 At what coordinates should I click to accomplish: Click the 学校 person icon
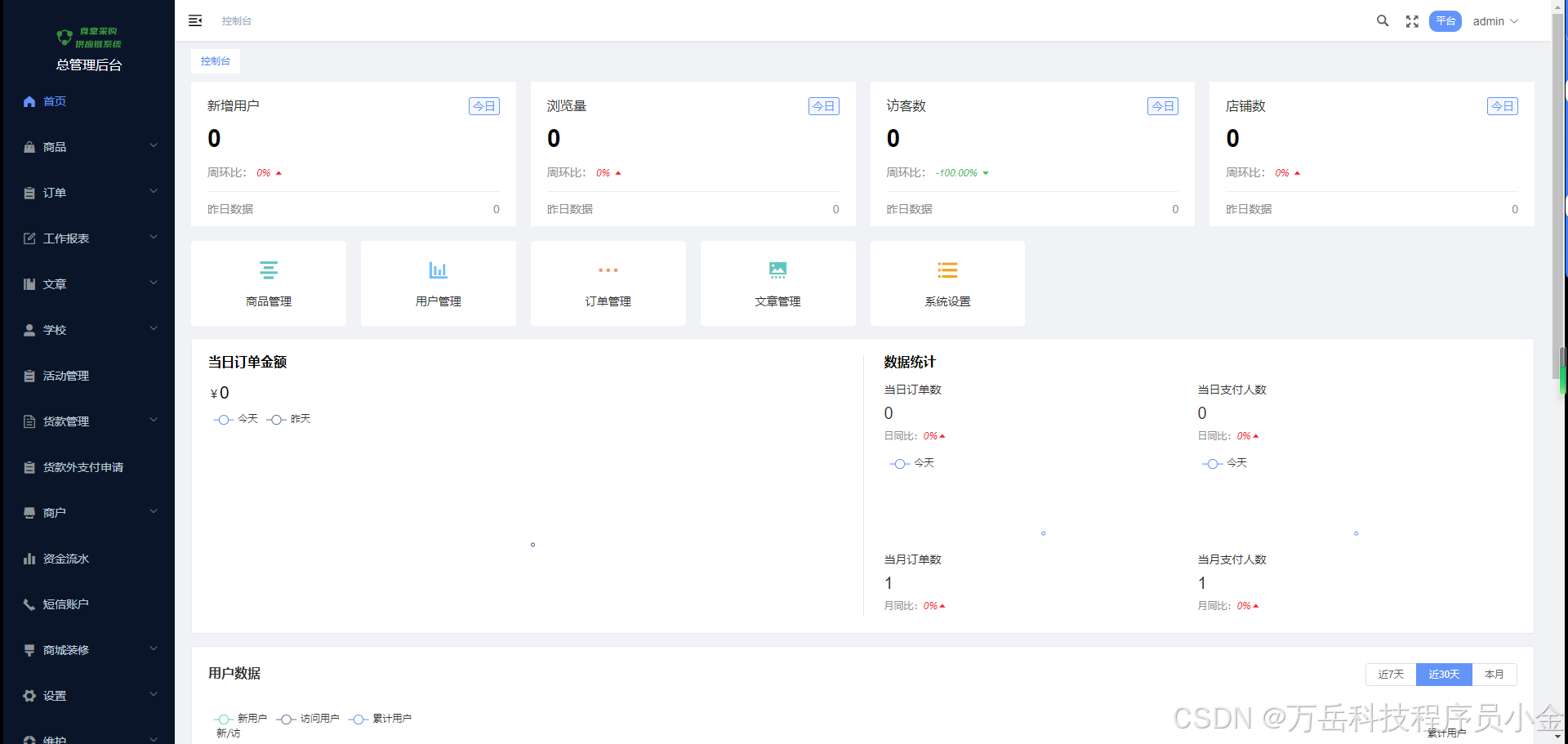[29, 330]
